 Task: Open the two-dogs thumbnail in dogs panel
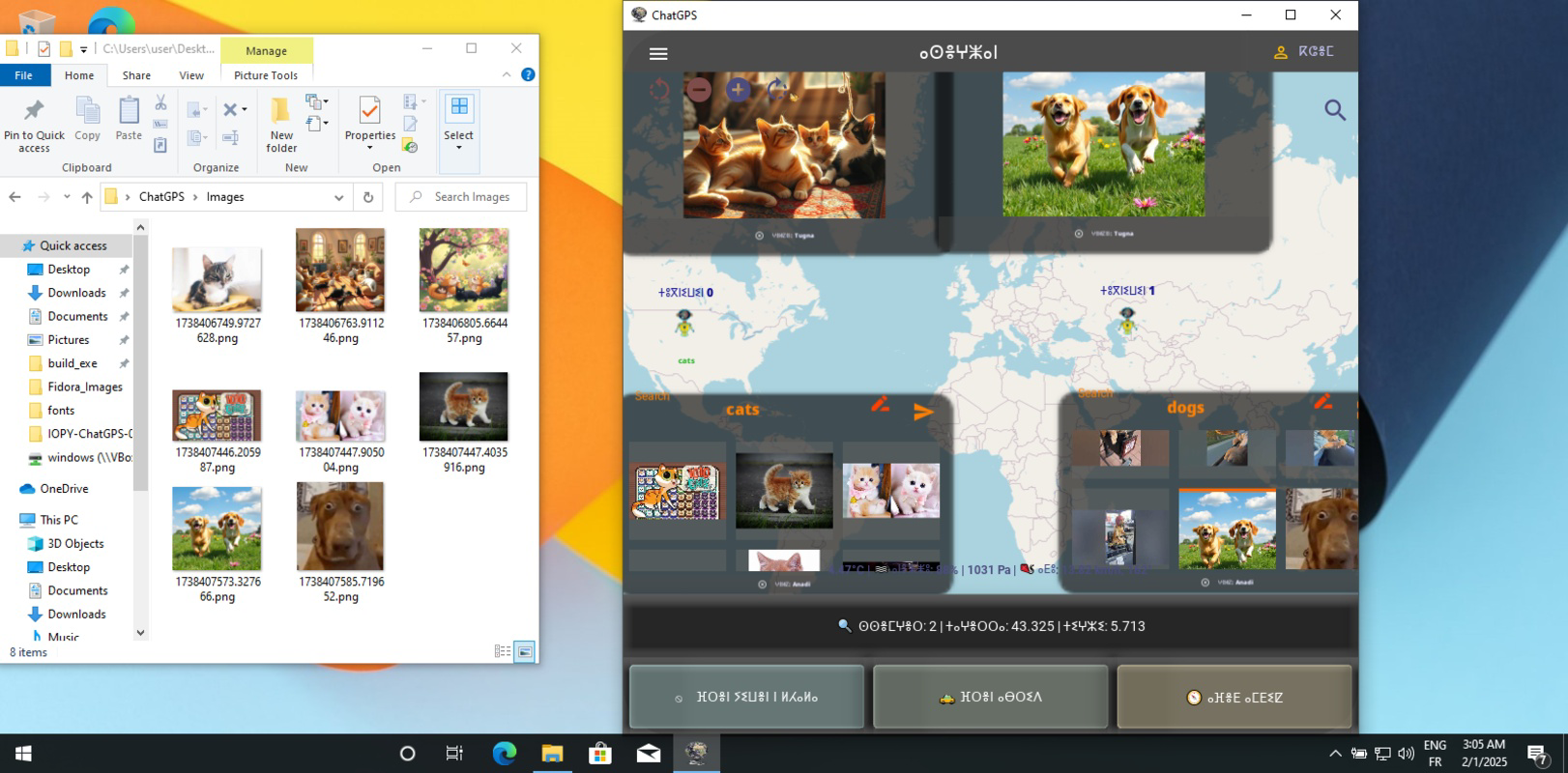pos(1227,529)
